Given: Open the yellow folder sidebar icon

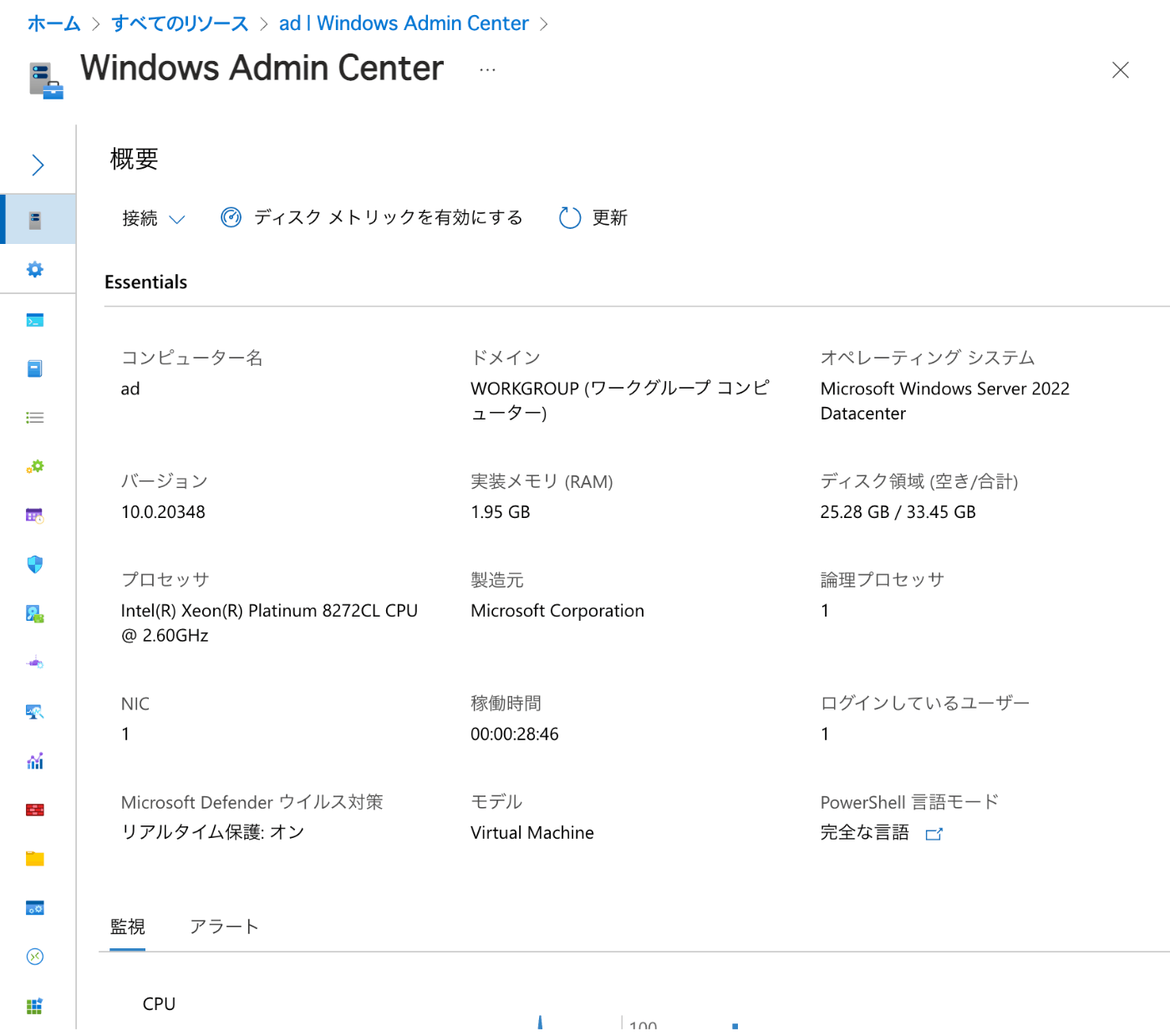Looking at the screenshot, I should (35, 859).
